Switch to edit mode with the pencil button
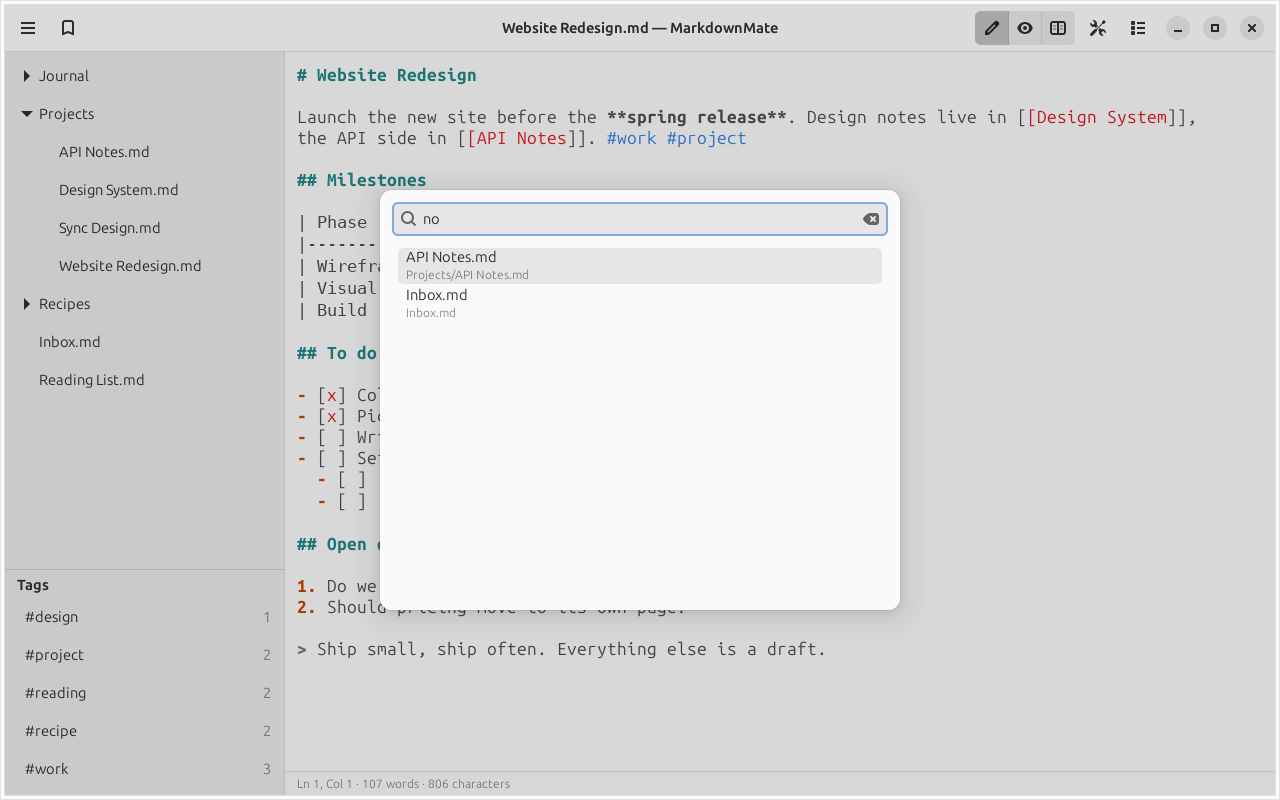 [992, 28]
